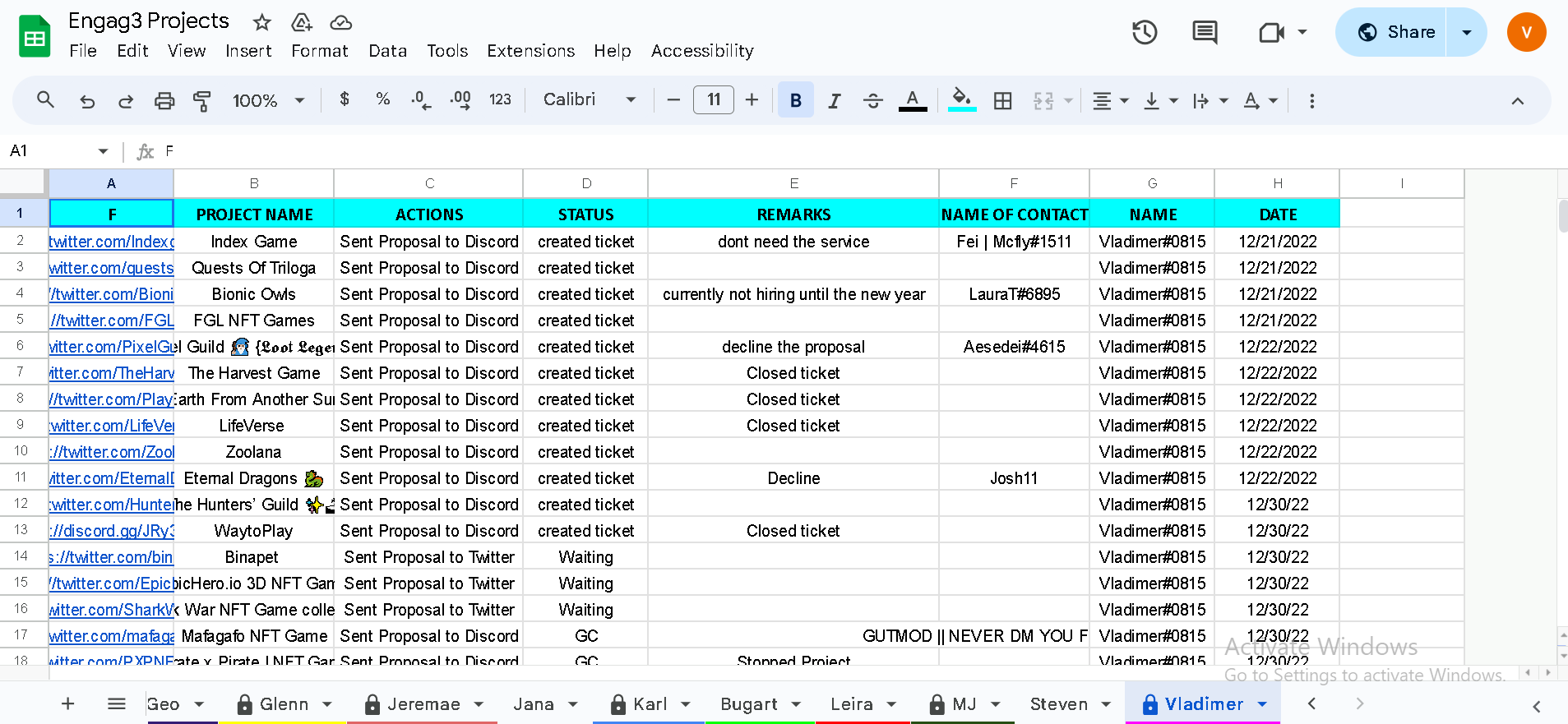1568x724 pixels.
Task: Open the twitter.com/quests link in row 3
Action: tap(112, 268)
